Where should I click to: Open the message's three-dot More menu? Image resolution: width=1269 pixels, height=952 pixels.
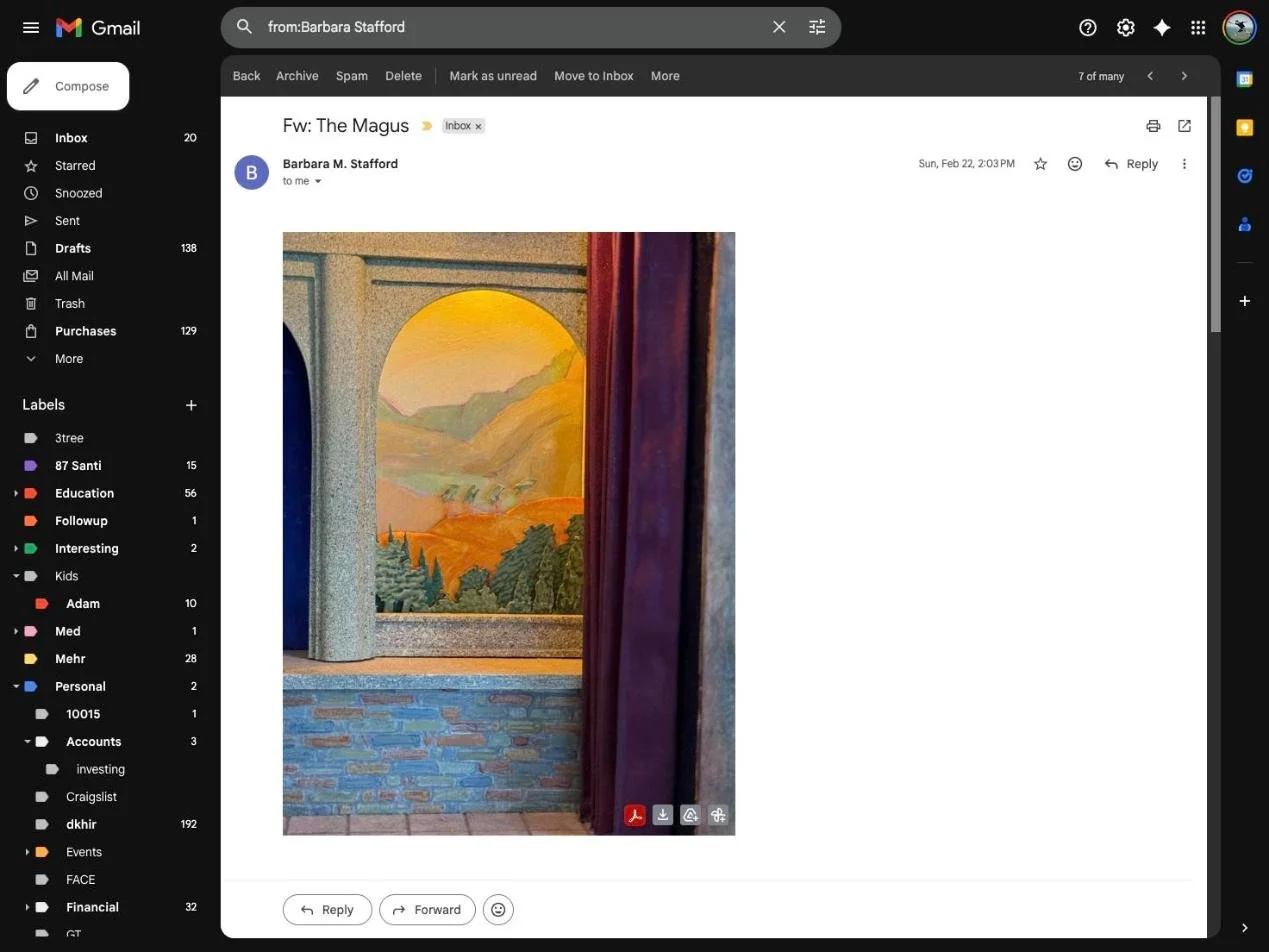1184,164
